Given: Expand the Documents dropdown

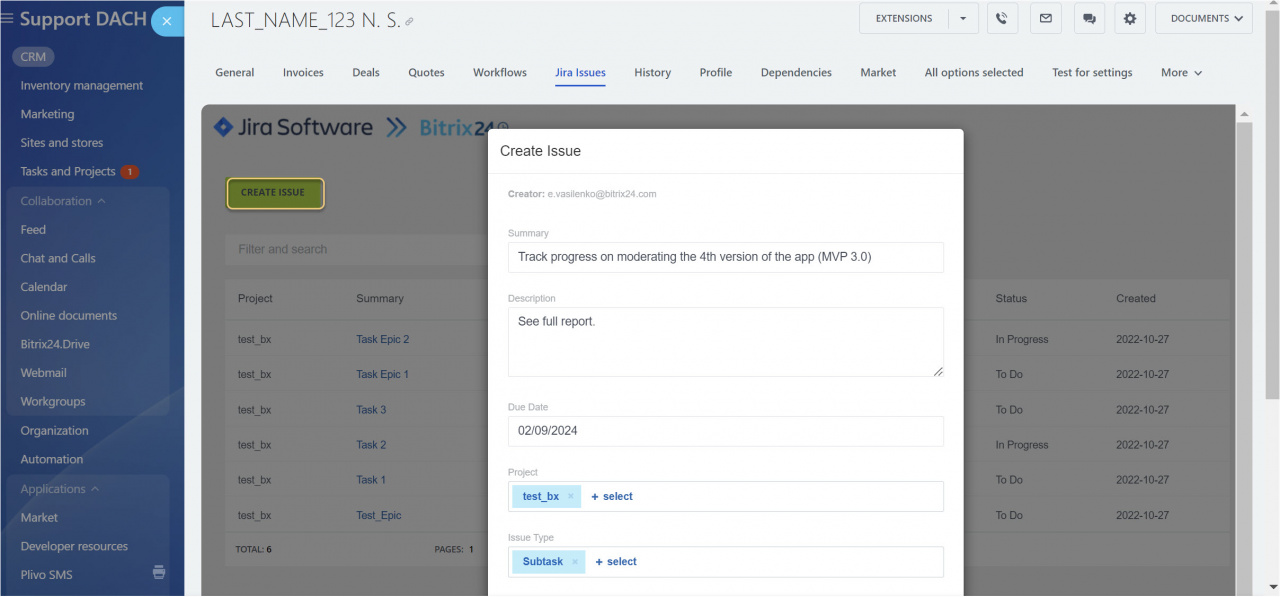Looking at the screenshot, I should 1204,18.
